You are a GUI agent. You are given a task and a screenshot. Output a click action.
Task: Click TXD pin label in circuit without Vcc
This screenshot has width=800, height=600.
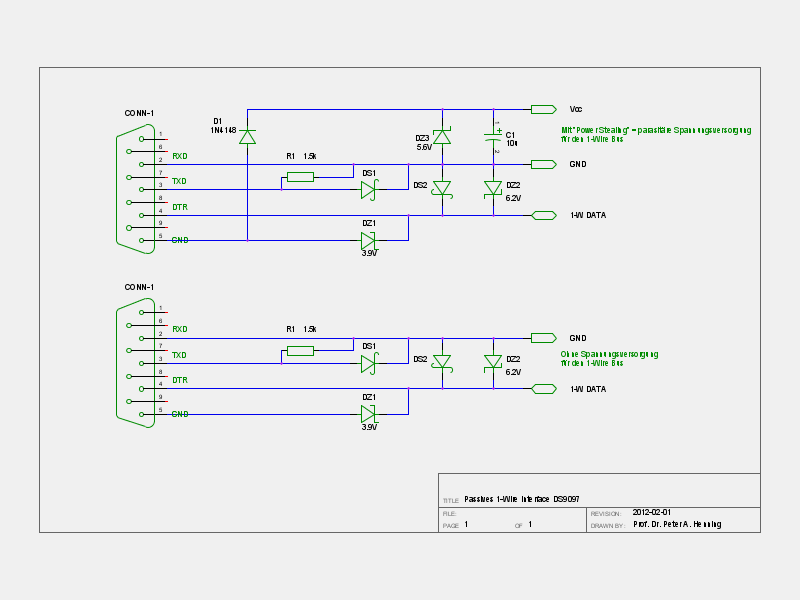pyautogui.click(x=179, y=355)
